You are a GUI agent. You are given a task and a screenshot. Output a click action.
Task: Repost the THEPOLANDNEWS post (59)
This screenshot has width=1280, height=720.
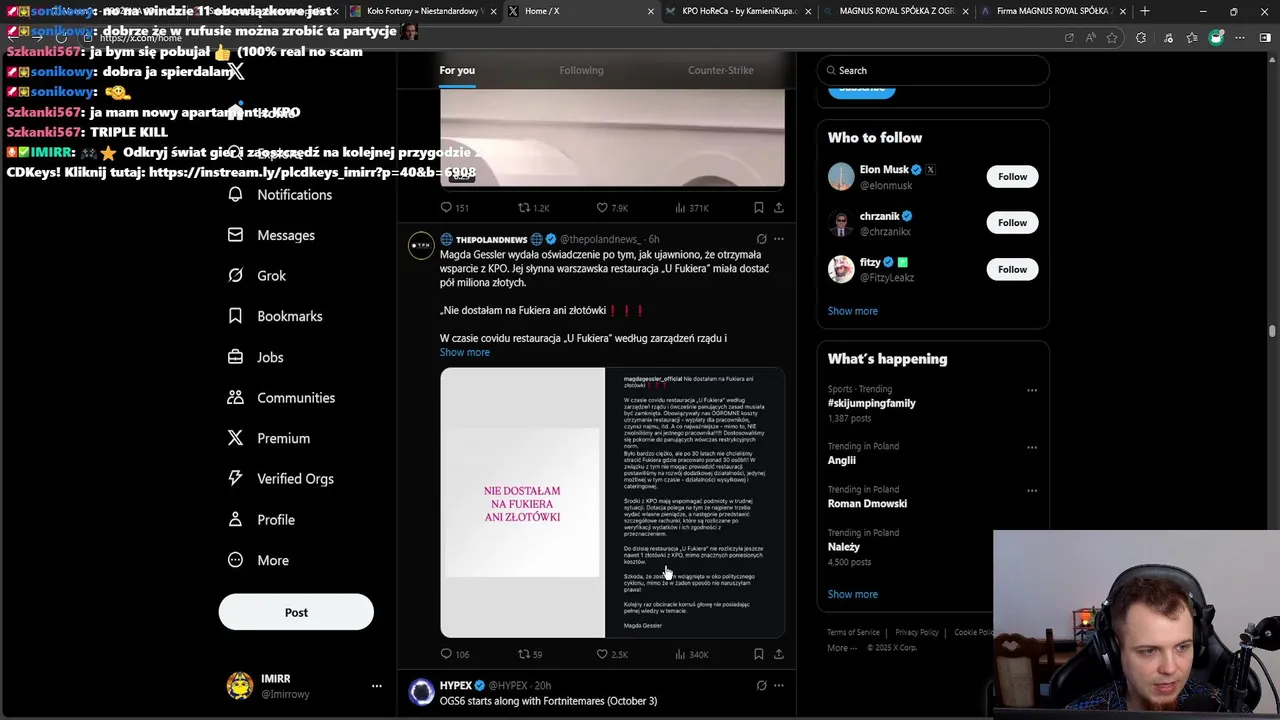pos(530,654)
